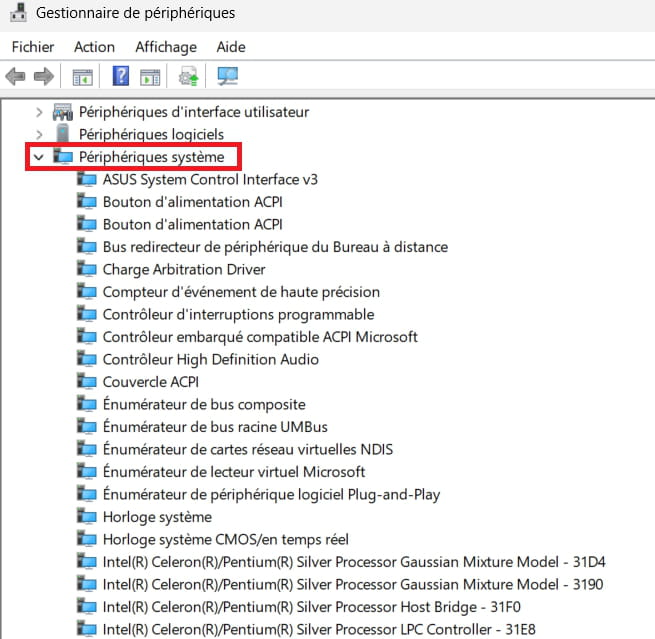Screen dimensions: 655x639
Task: Select ASUS System Control Interface v3
Action: click(210, 180)
